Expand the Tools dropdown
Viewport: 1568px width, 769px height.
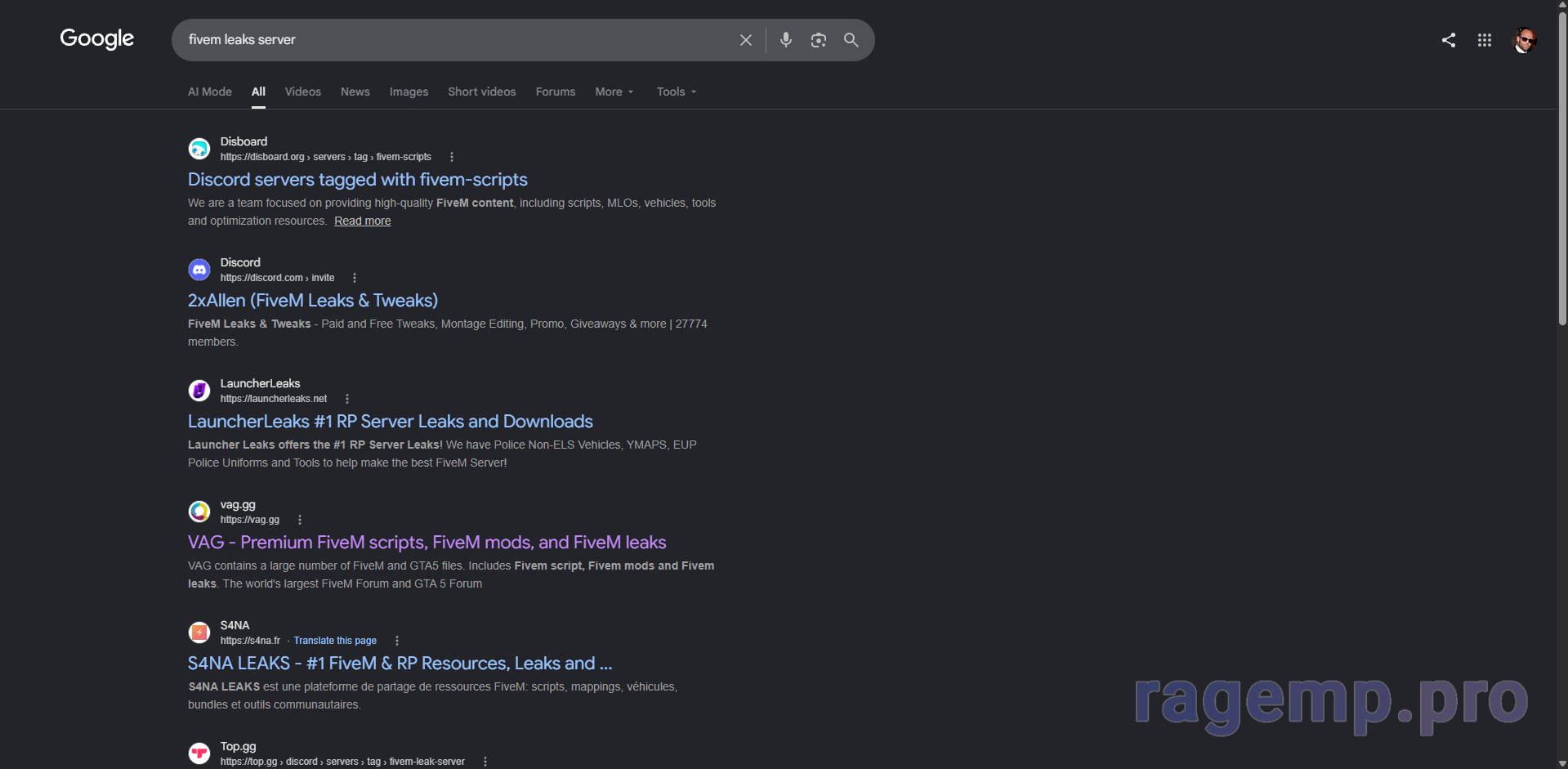pyautogui.click(x=677, y=92)
